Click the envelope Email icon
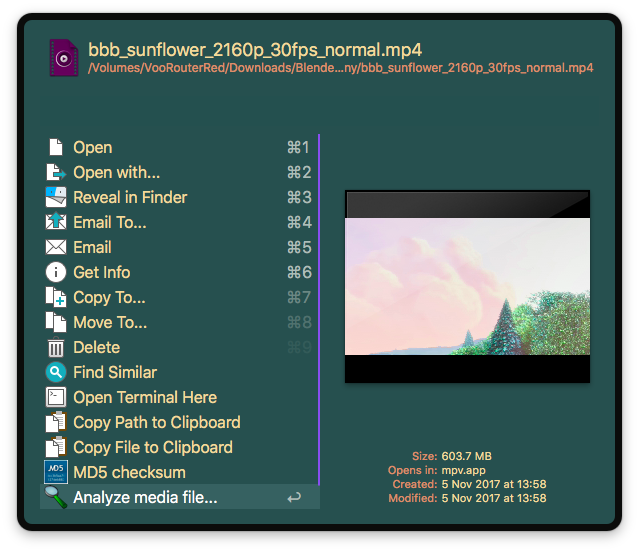 56,247
